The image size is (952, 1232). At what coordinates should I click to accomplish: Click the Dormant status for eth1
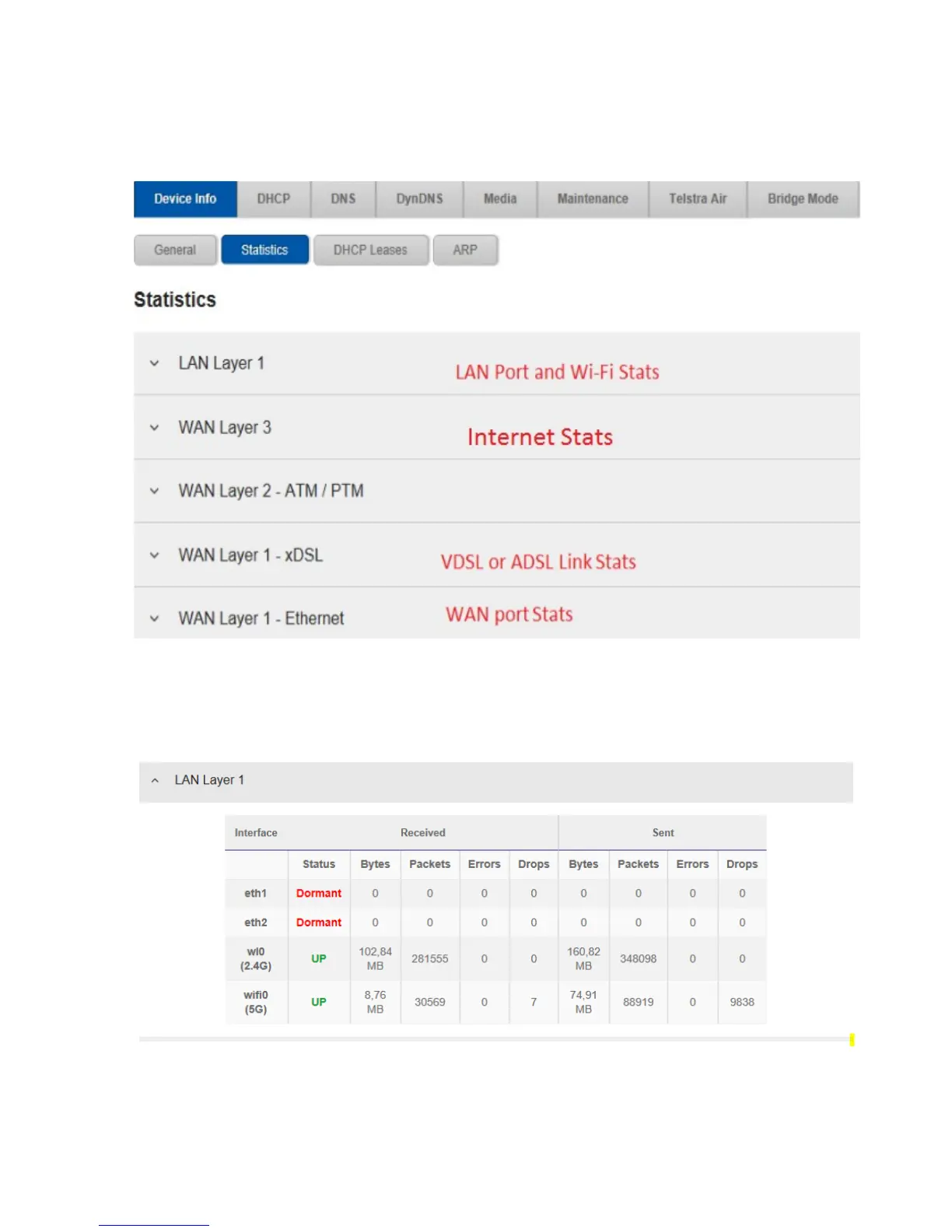point(319,894)
